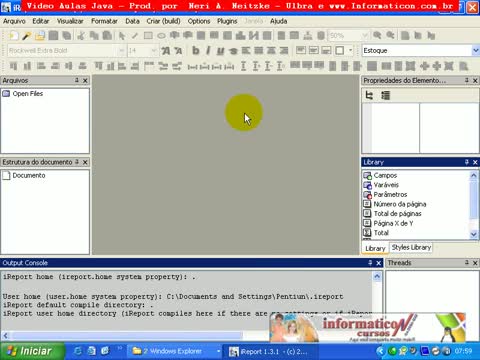
Task: Click the Open file folder icon
Action: tap(40, 36)
